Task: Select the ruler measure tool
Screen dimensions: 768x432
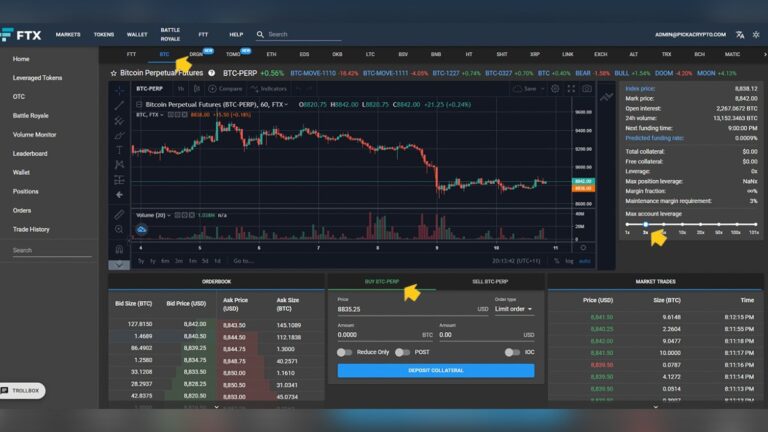Action: 119,215
